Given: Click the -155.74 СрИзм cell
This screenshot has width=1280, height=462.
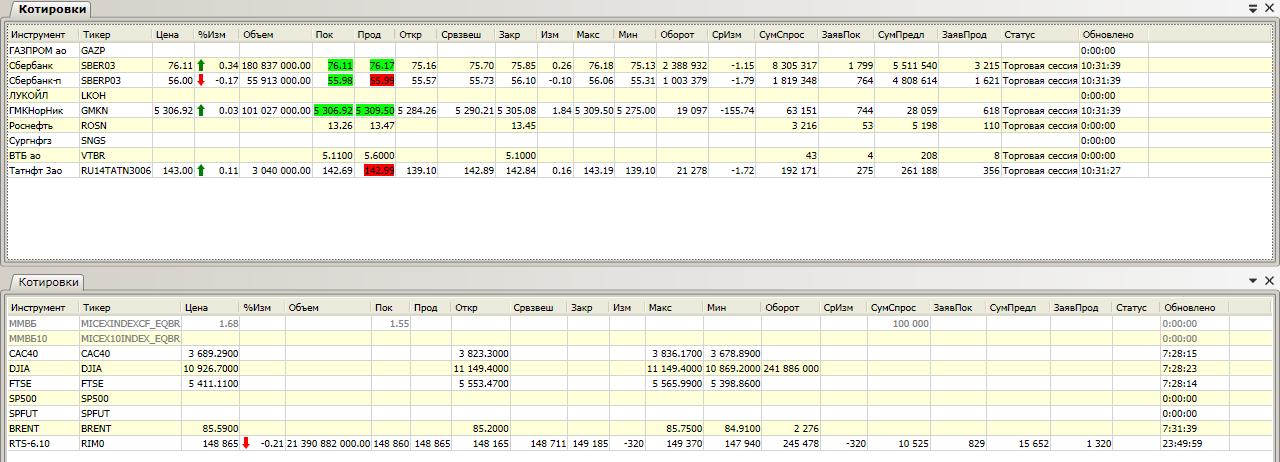Looking at the screenshot, I should [733, 110].
